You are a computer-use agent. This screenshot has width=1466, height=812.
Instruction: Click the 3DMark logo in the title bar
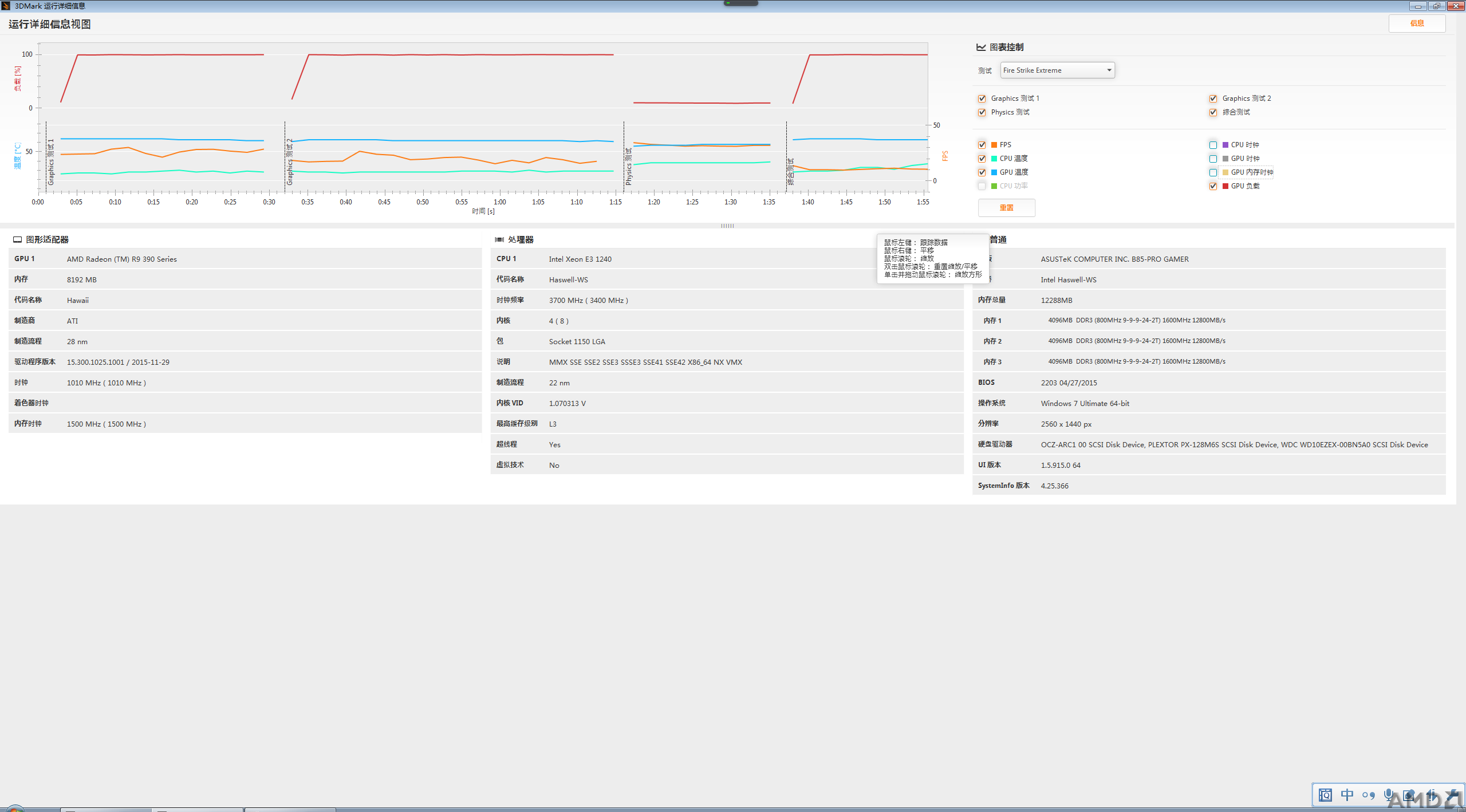point(6,6)
